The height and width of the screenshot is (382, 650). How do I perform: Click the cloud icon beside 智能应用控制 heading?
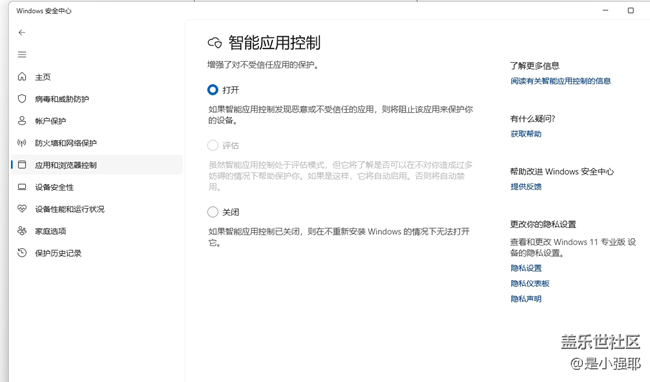tap(215, 43)
